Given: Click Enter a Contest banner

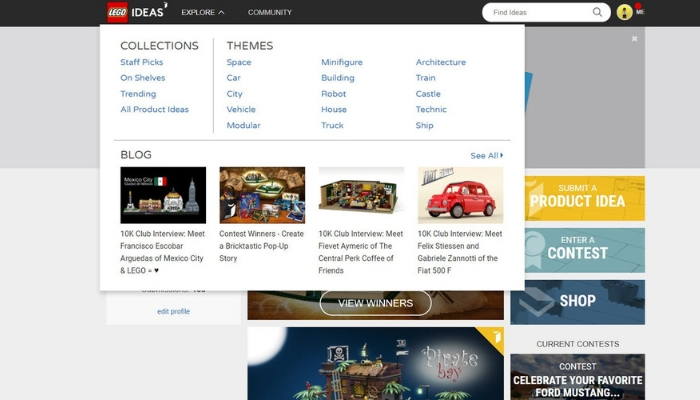Looking at the screenshot, I should pyautogui.click(x=584, y=250).
